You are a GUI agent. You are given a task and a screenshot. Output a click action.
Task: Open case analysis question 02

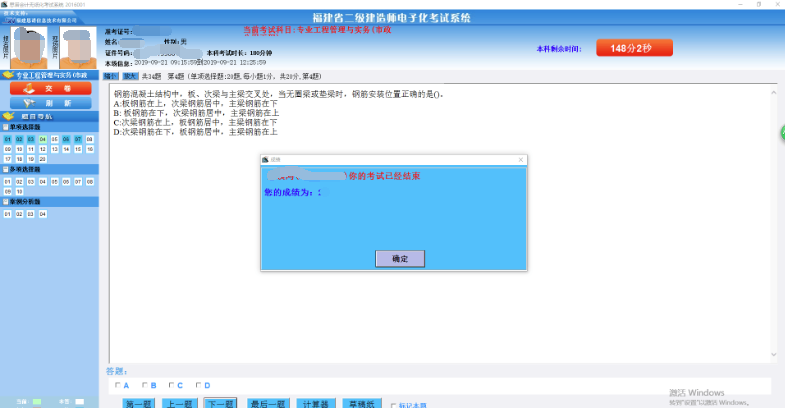pos(19,214)
